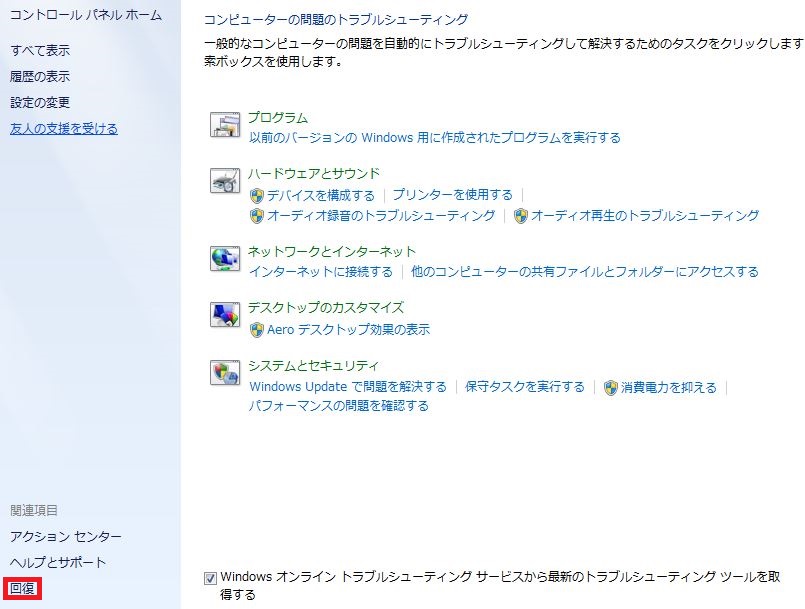
Task: Select パフォーマンスの問題を確認する
Action: point(339,405)
